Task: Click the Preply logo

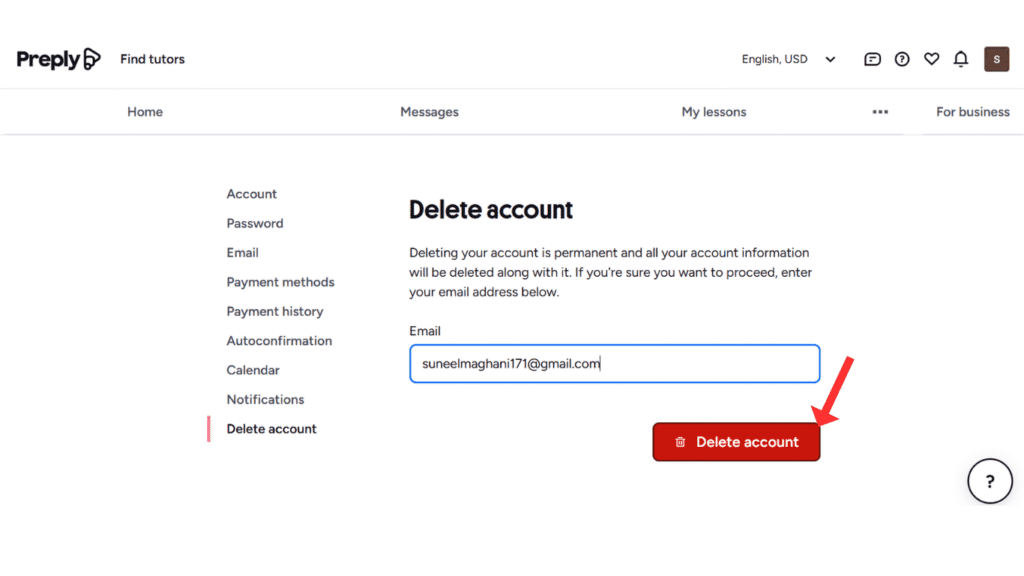Action: pos(58,59)
